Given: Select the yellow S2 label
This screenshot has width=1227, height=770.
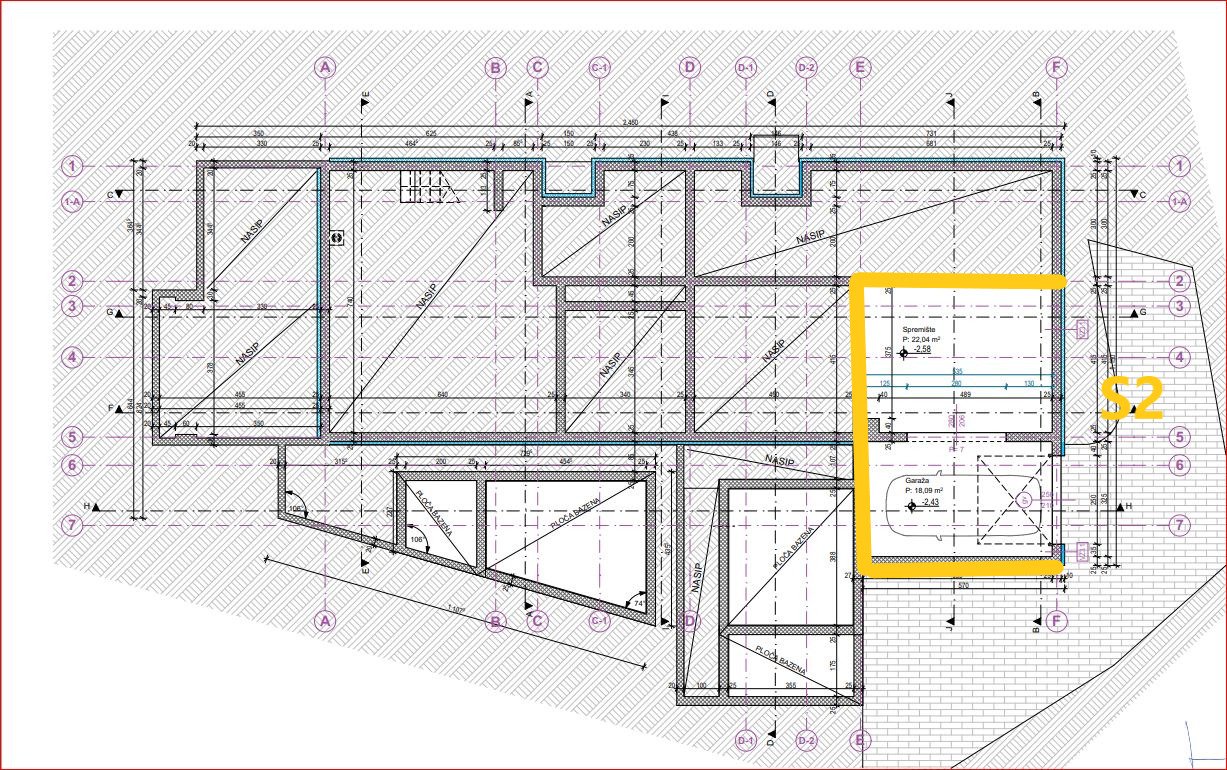Looking at the screenshot, I should [x=1132, y=399].
